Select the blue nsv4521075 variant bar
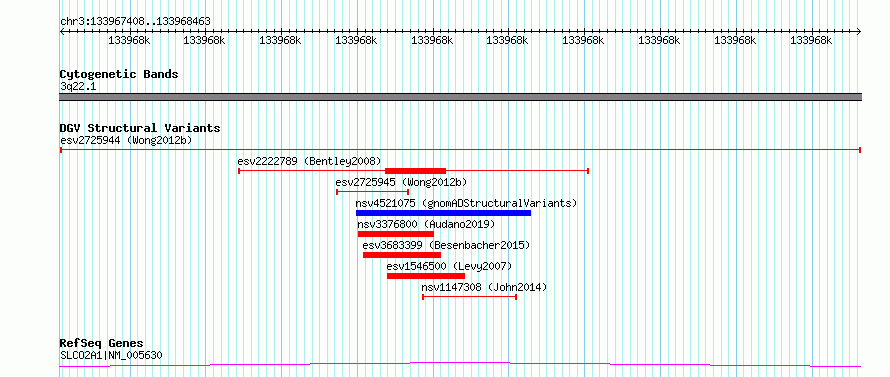The width and height of the screenshot is (890, 377). click(443, 213)
